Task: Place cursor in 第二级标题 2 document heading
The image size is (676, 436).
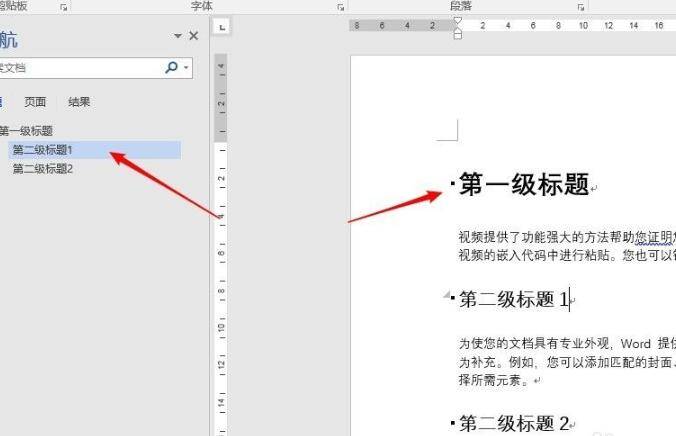Action: pos(513,423)
